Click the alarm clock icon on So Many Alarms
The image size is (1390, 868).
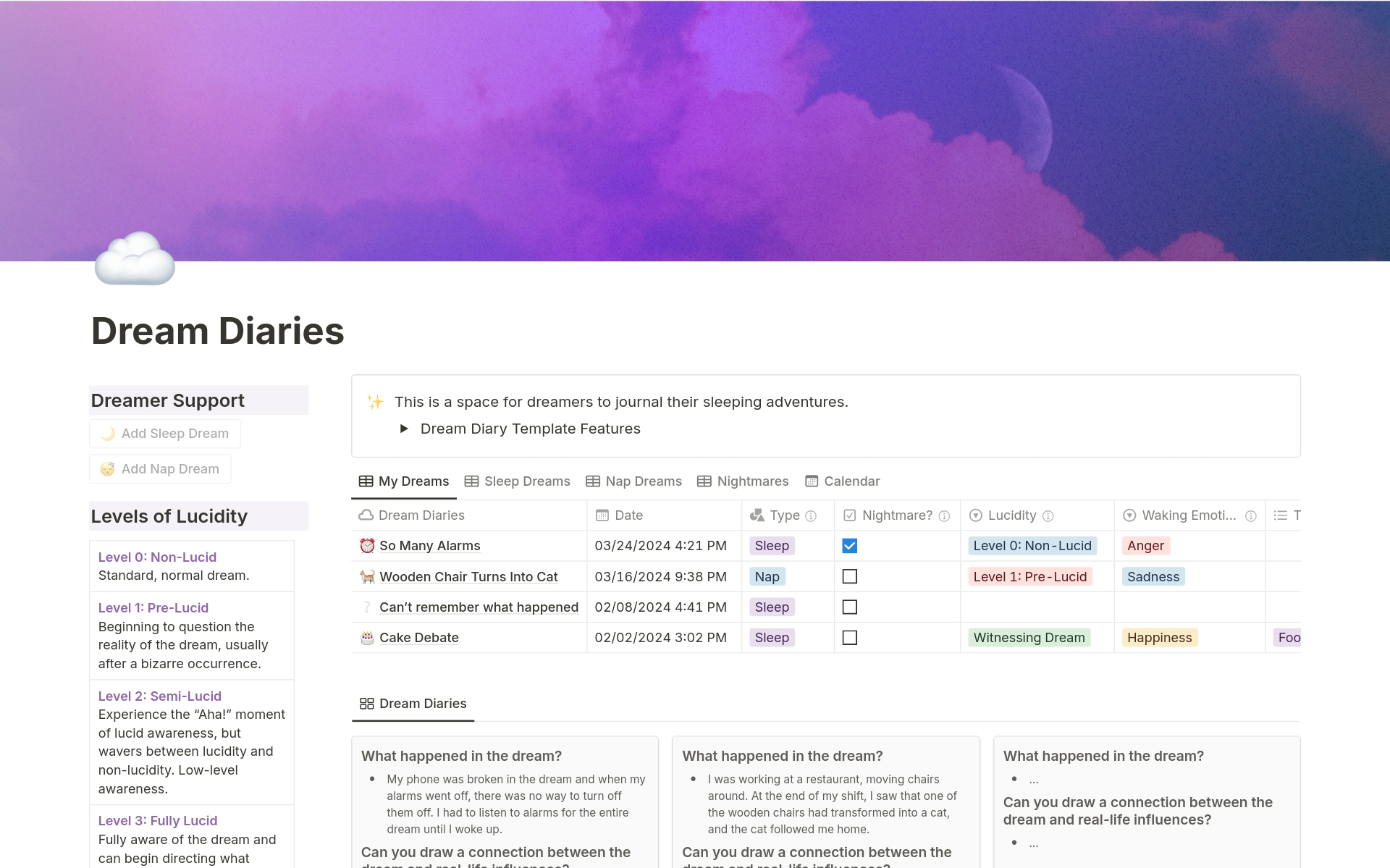(367, 546)
